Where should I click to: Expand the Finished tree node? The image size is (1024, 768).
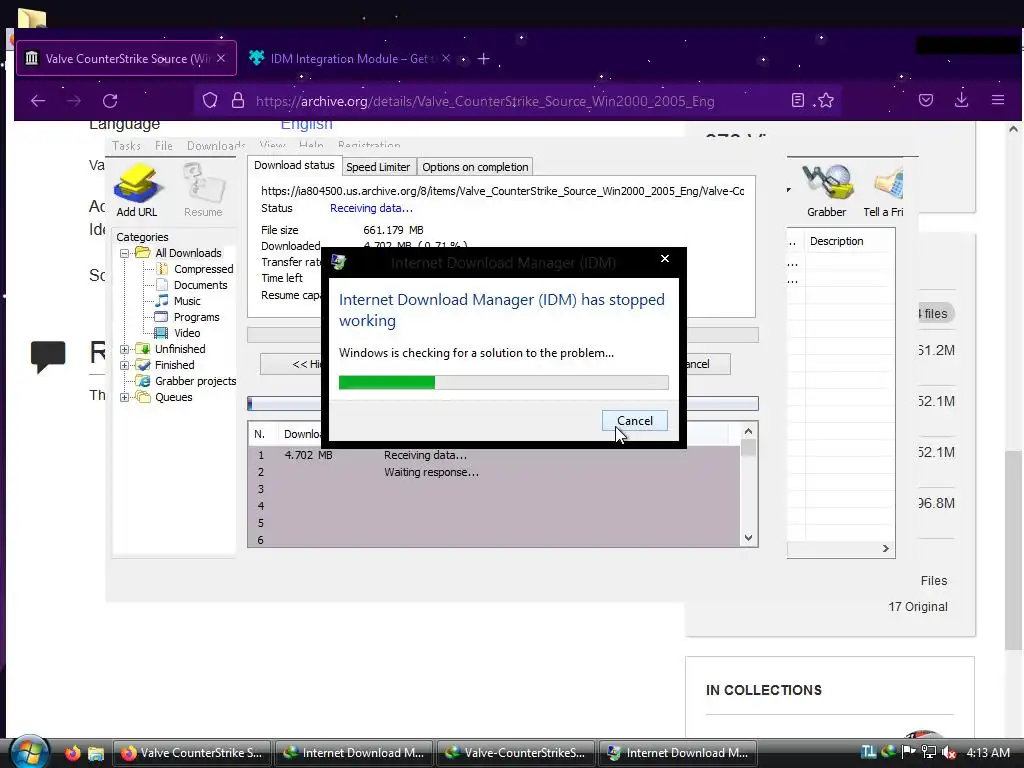[x=124, y=365]
